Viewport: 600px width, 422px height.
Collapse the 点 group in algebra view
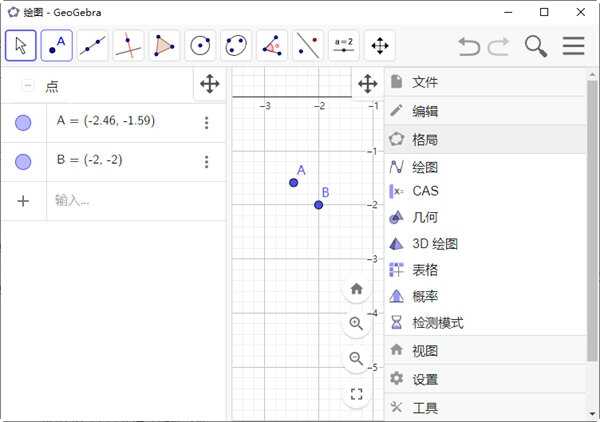point(27,86)
